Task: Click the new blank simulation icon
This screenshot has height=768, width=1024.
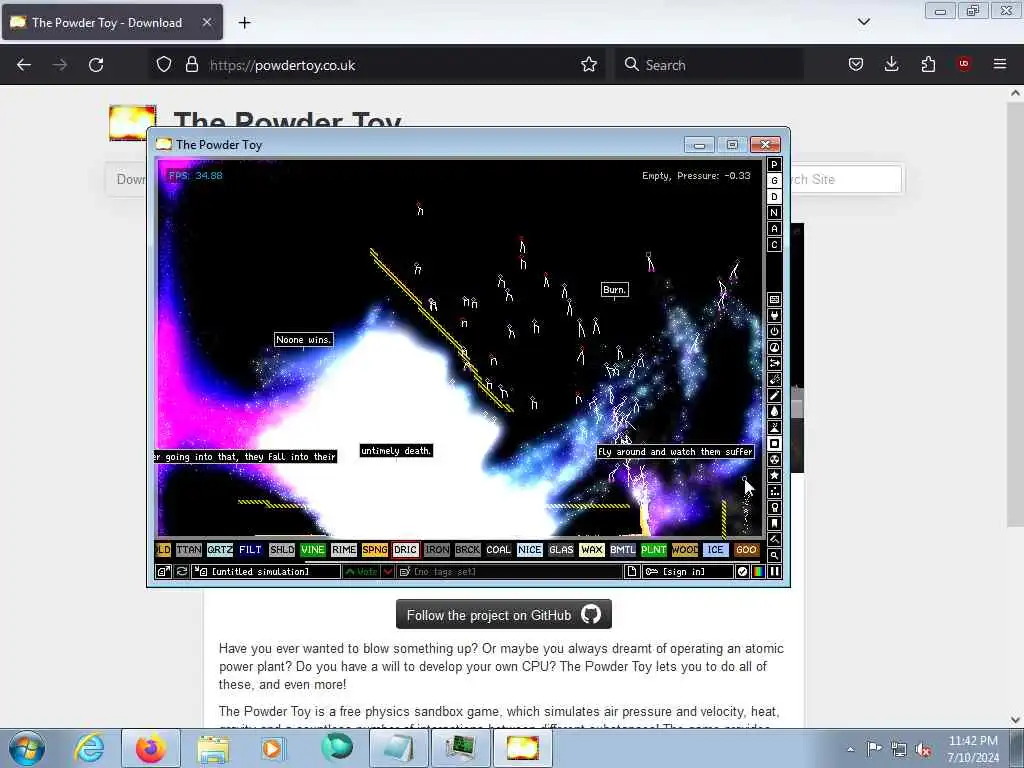Action: (632, 571)
